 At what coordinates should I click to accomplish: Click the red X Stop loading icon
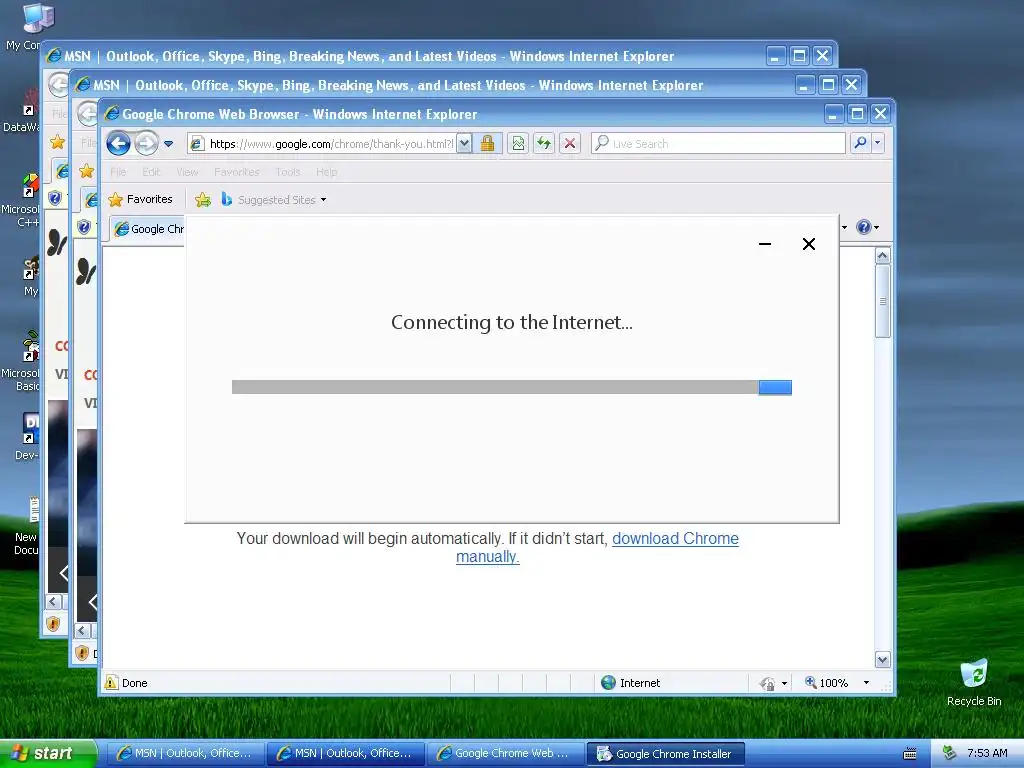coord(569,143)
